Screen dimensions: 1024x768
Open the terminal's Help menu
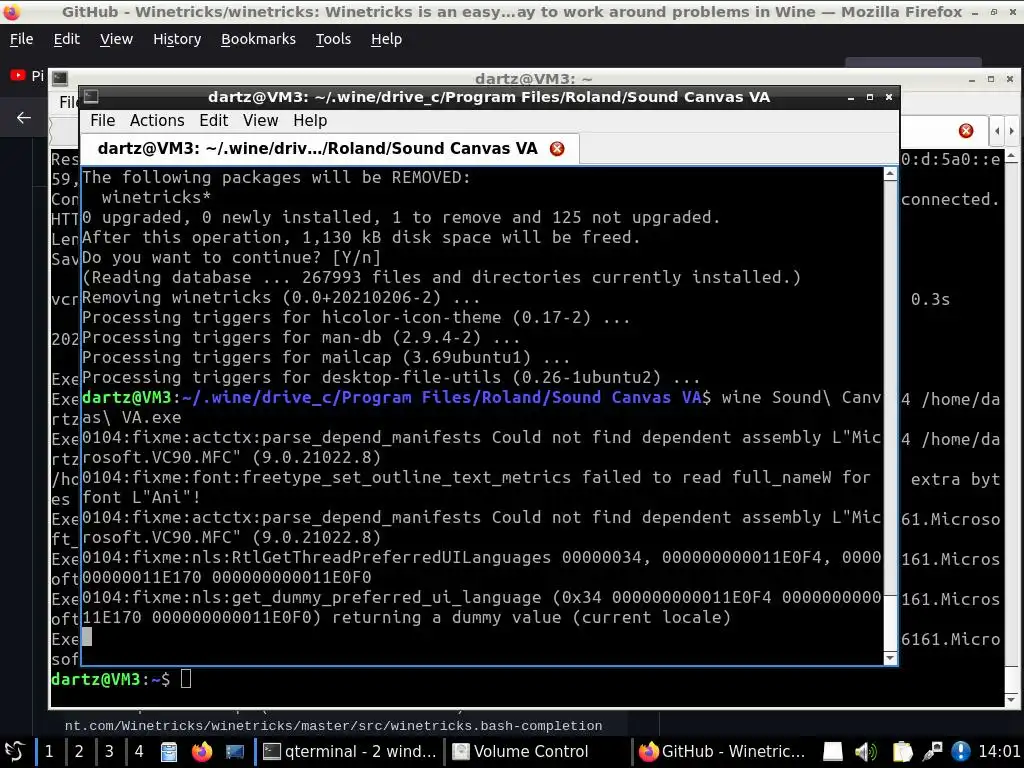(x=310, y=121)
